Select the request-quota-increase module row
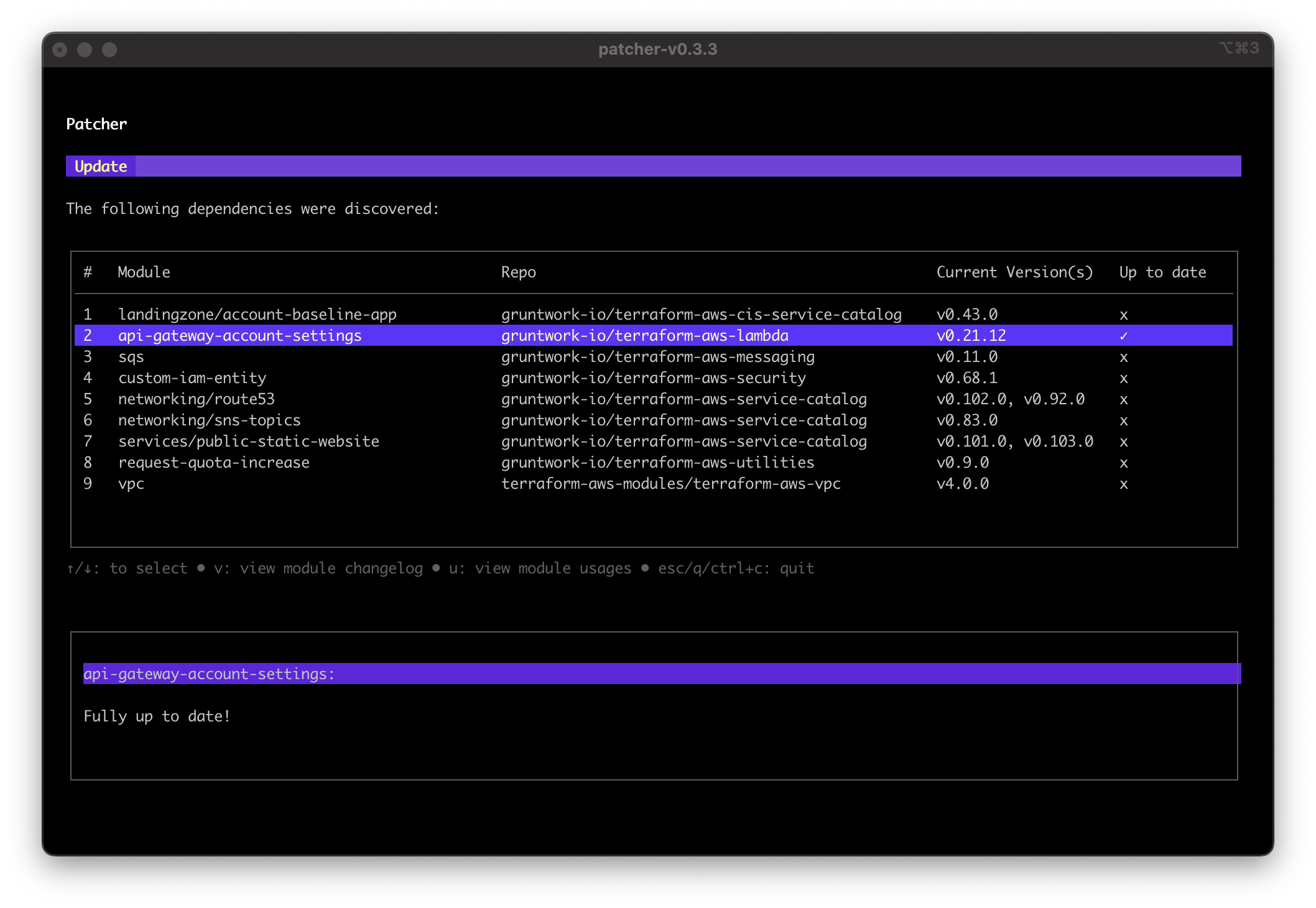Screen dimensions: 1316x908 (214, 462)
